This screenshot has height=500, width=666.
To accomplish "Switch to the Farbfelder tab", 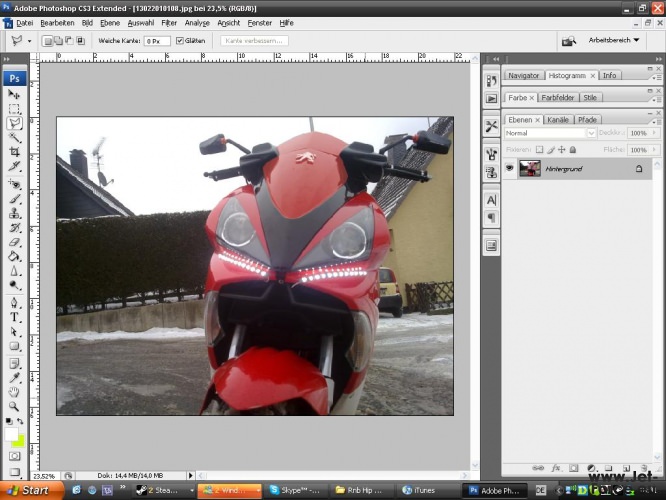I will 557,97.
